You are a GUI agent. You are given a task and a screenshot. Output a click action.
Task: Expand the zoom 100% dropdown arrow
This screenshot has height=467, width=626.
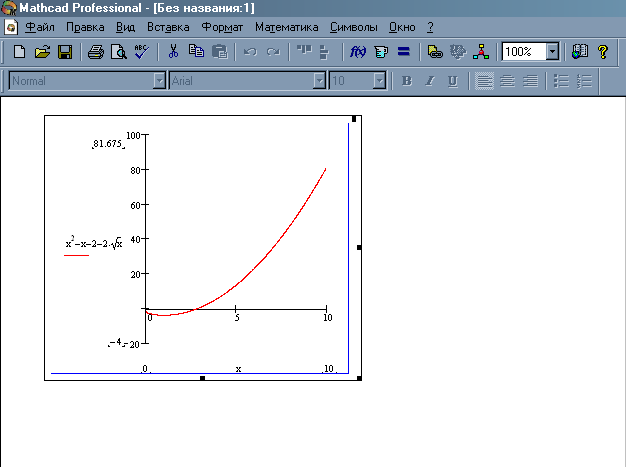coord(553,51)
